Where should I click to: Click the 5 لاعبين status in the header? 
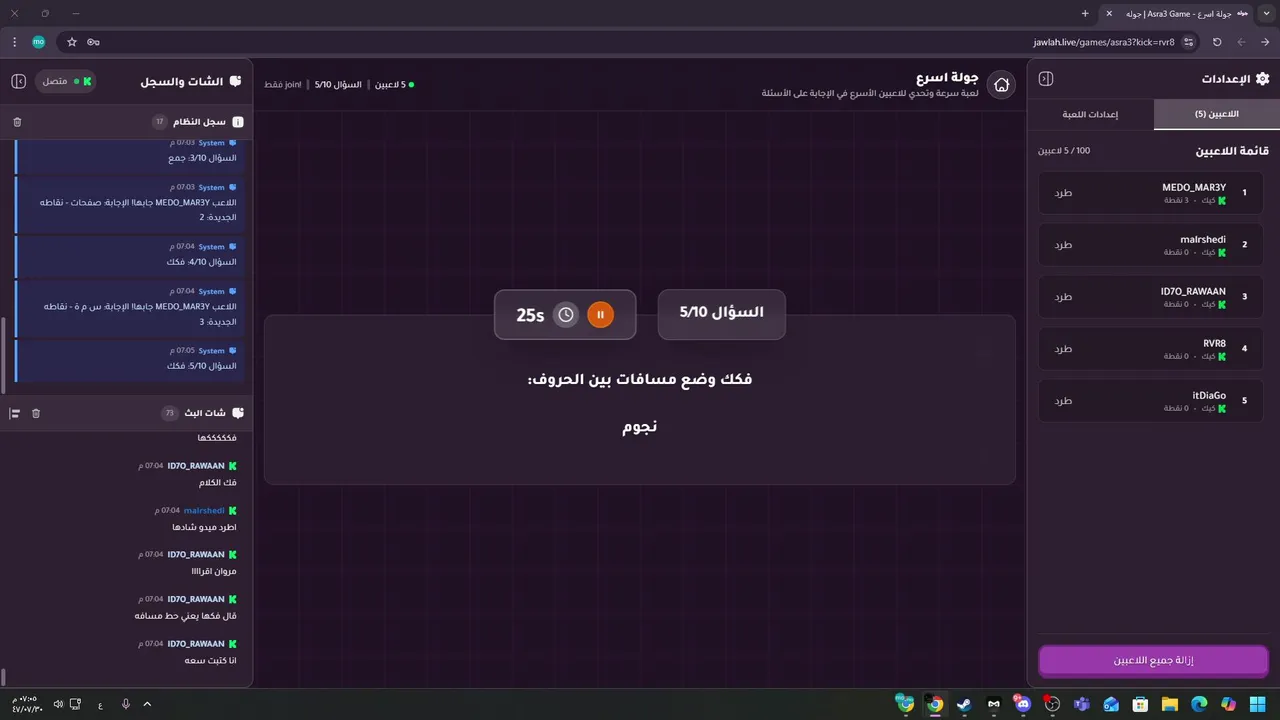394,85
